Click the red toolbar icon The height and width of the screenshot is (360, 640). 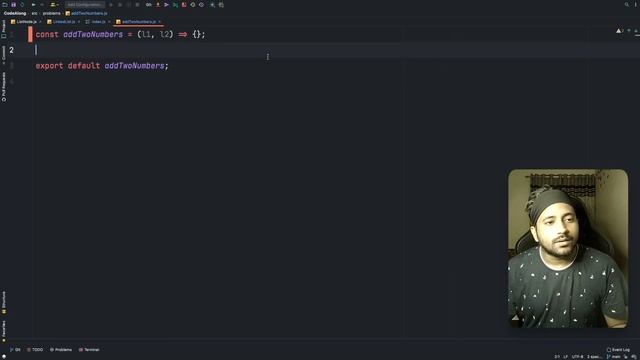[184, 5]
